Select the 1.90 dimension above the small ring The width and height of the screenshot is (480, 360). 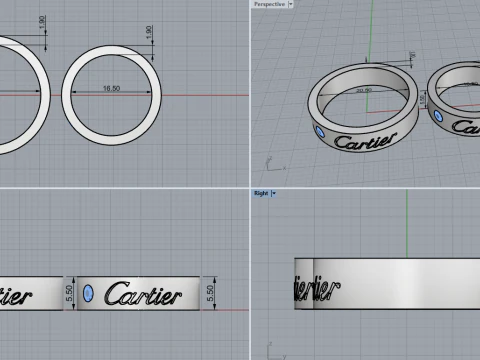(149, 32)
